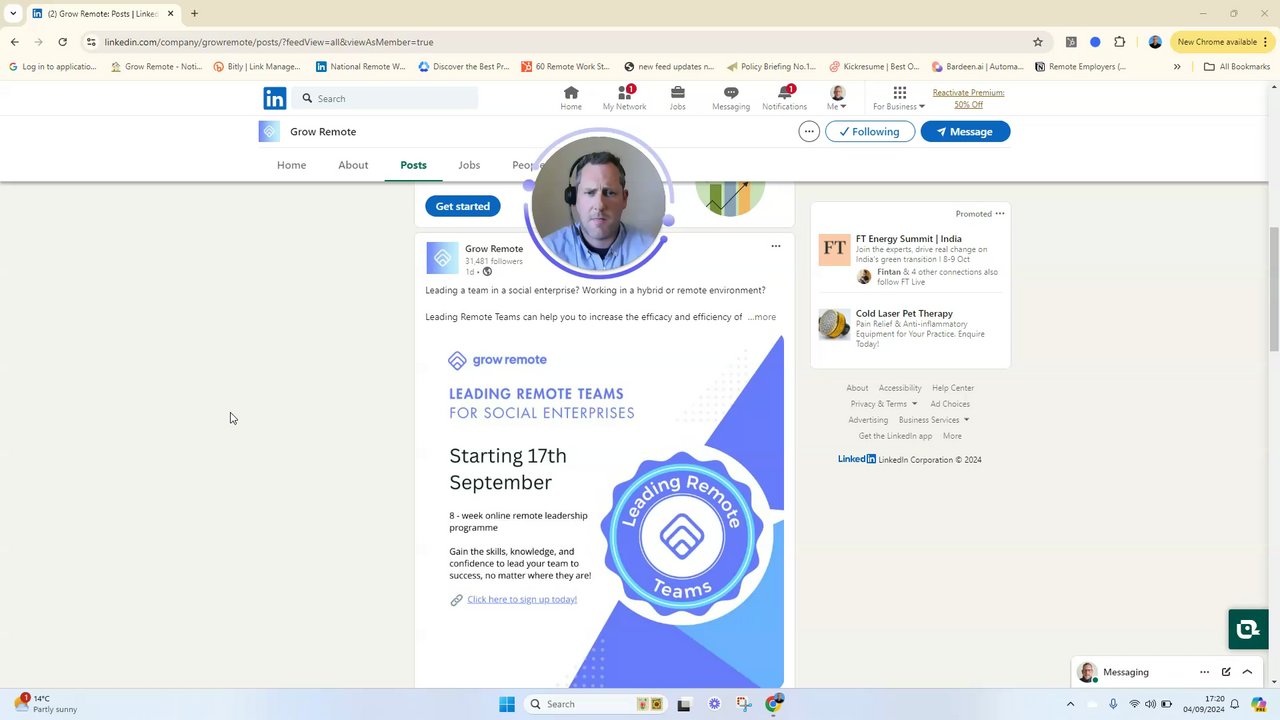Toggle the Following button
Image resolution: width=1280 pixels, height=720 pixels.
[870, 131]
